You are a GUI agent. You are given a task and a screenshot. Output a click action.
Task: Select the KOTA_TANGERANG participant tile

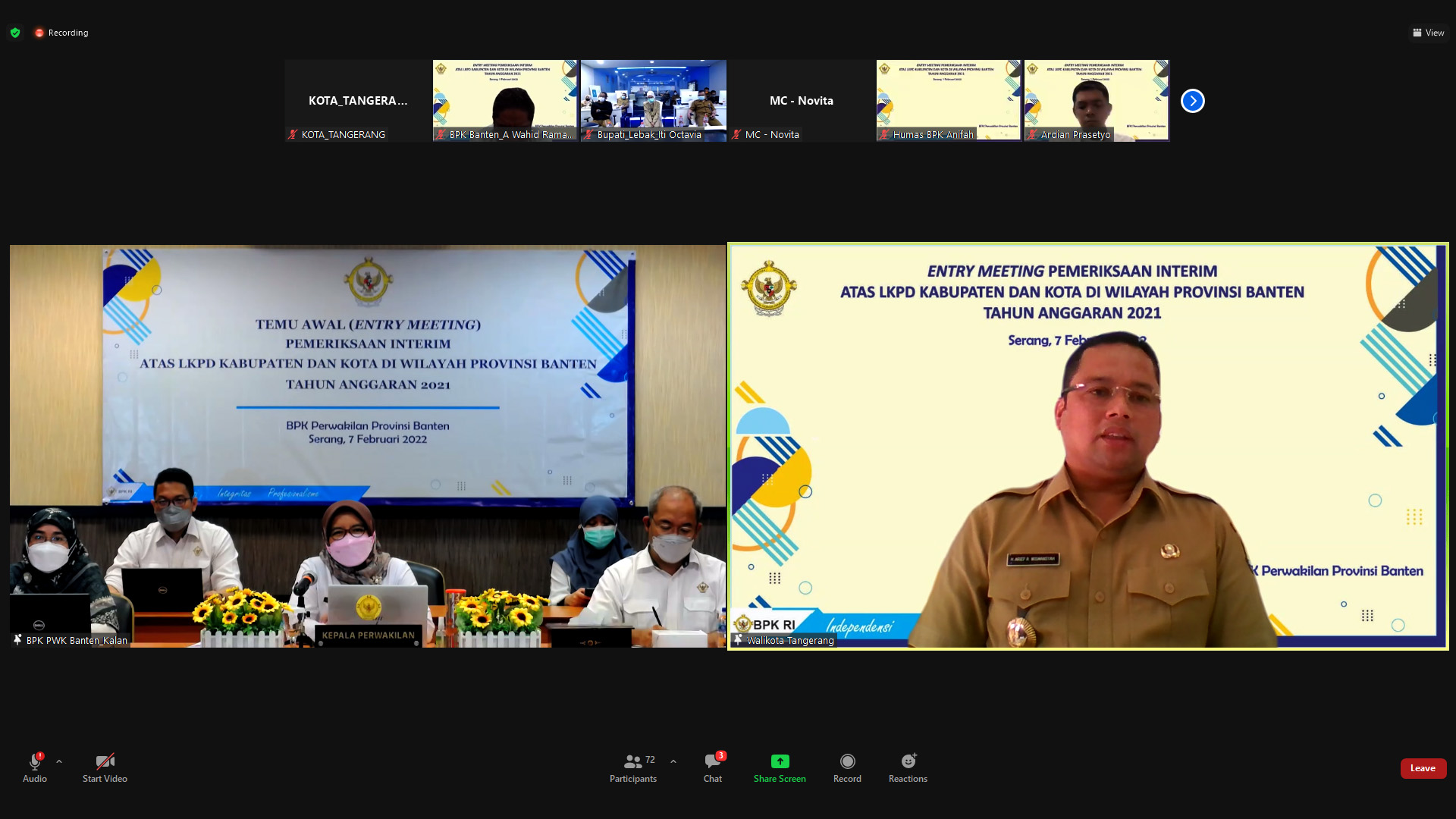click(x=357, y=101)
